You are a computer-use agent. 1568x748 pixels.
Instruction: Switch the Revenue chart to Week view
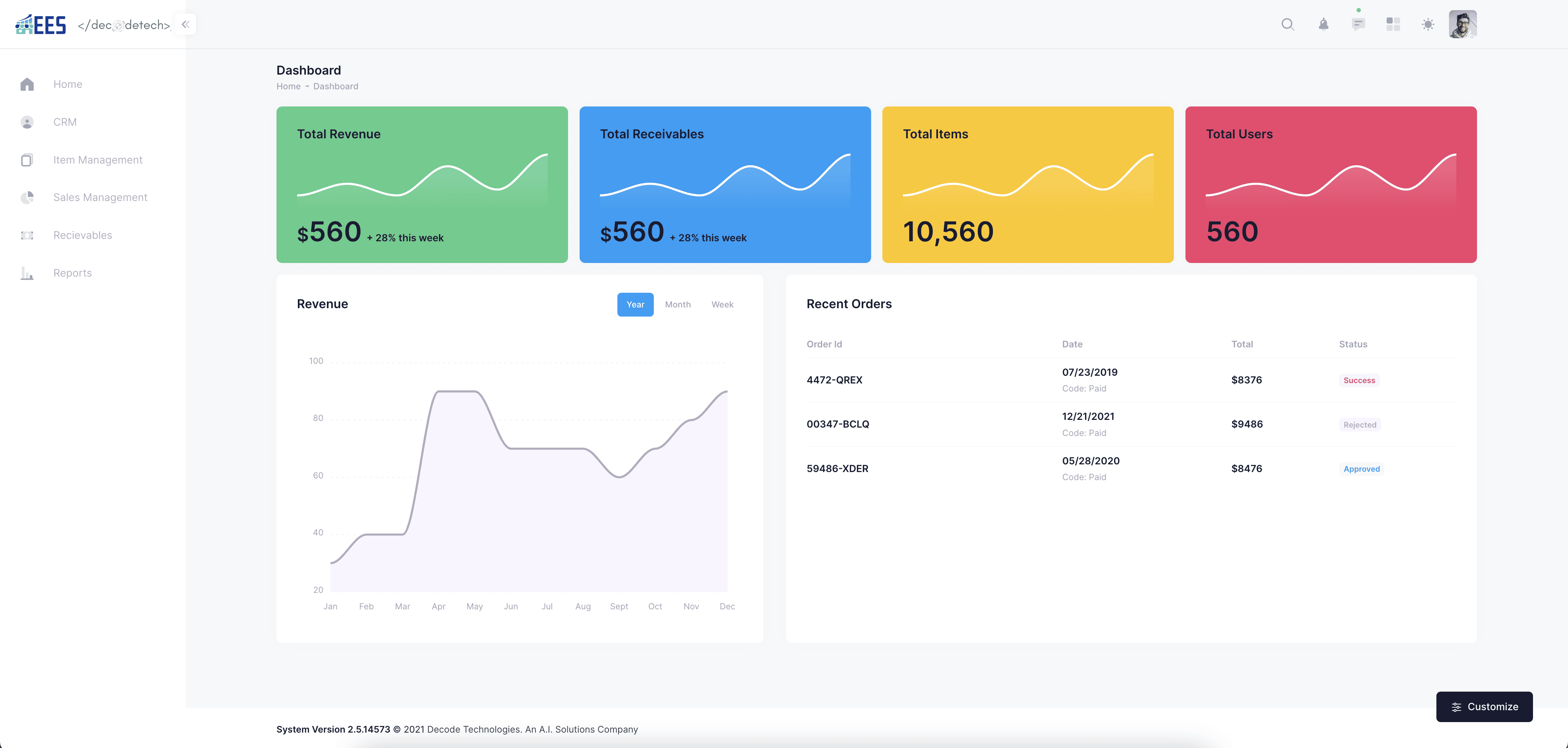722,304
